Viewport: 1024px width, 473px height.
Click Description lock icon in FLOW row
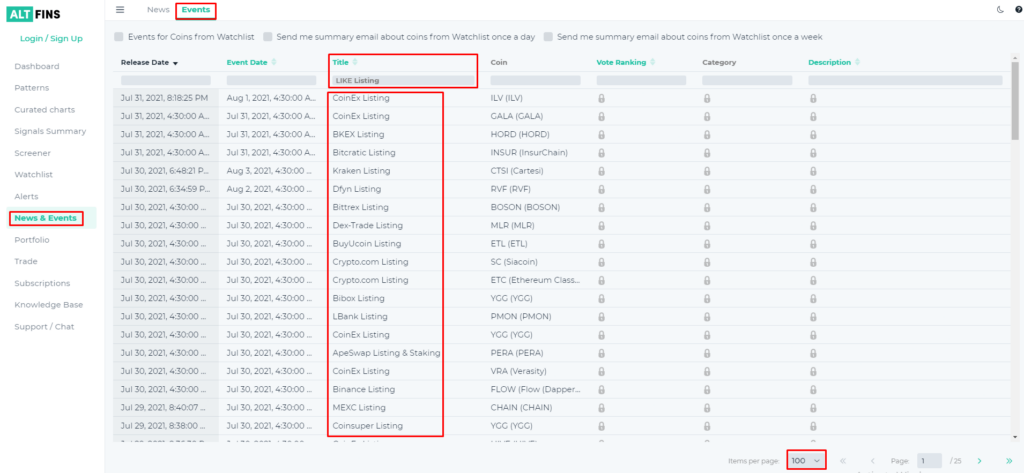click(x=813, y=389)
